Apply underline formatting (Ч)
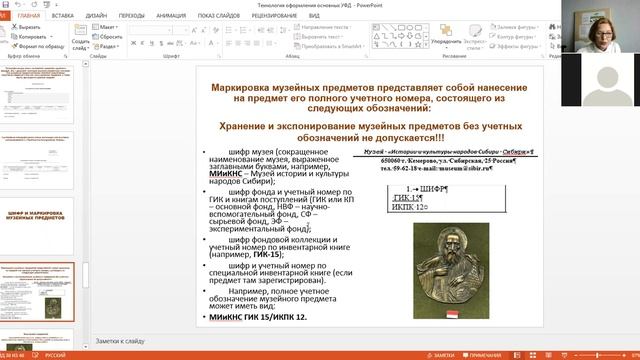Screen dimensions: 640x360 point(152,43)
